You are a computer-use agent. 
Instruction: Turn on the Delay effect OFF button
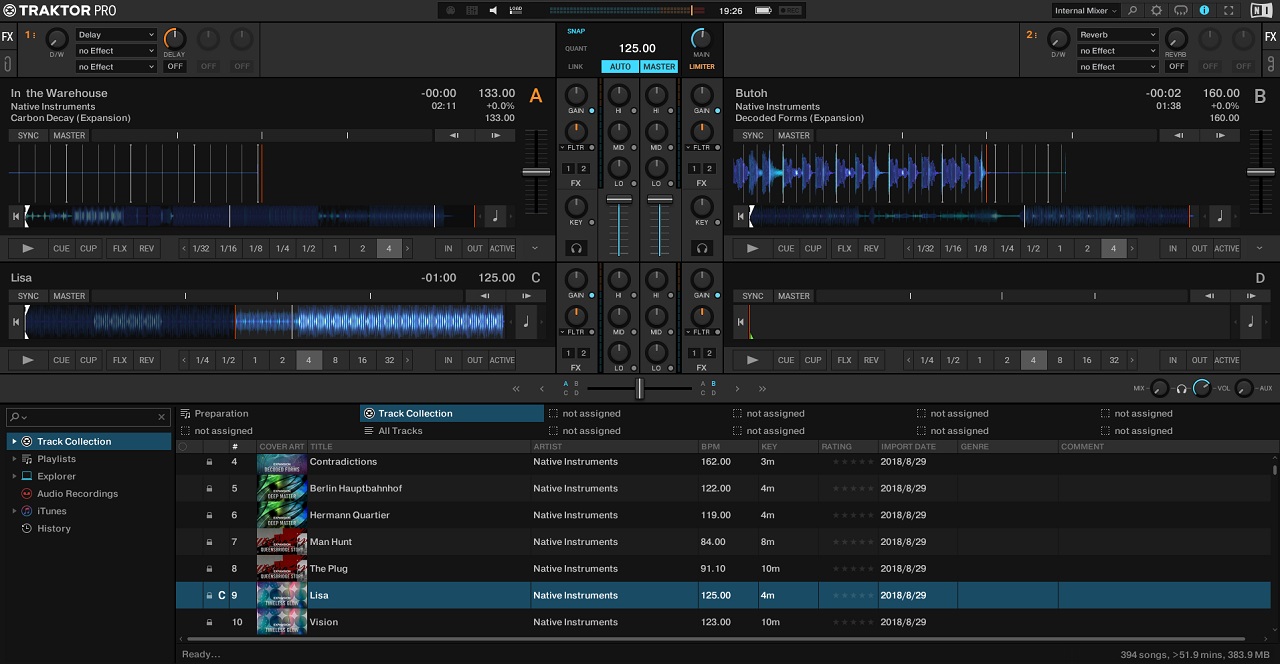point(175,67)
